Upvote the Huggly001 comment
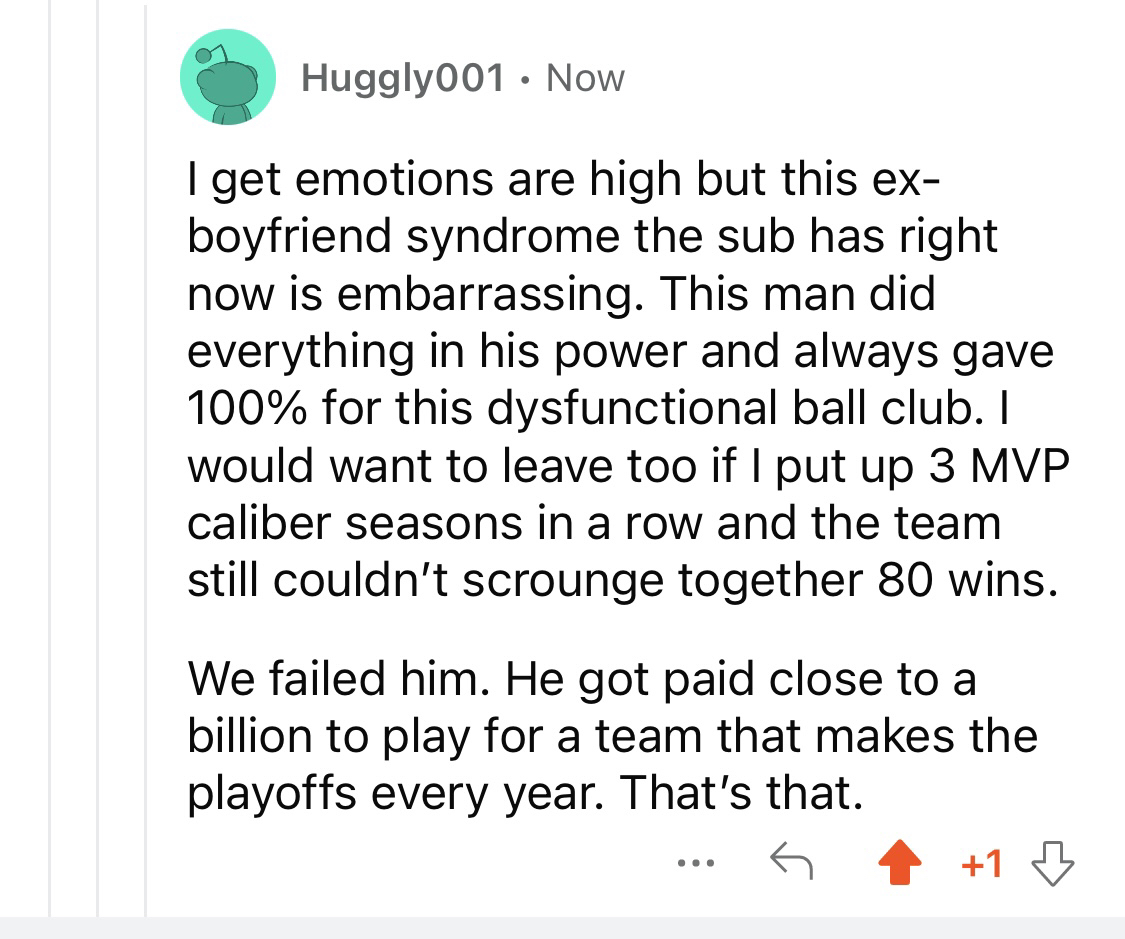The image size is (1125, 939). click(900, 862)
